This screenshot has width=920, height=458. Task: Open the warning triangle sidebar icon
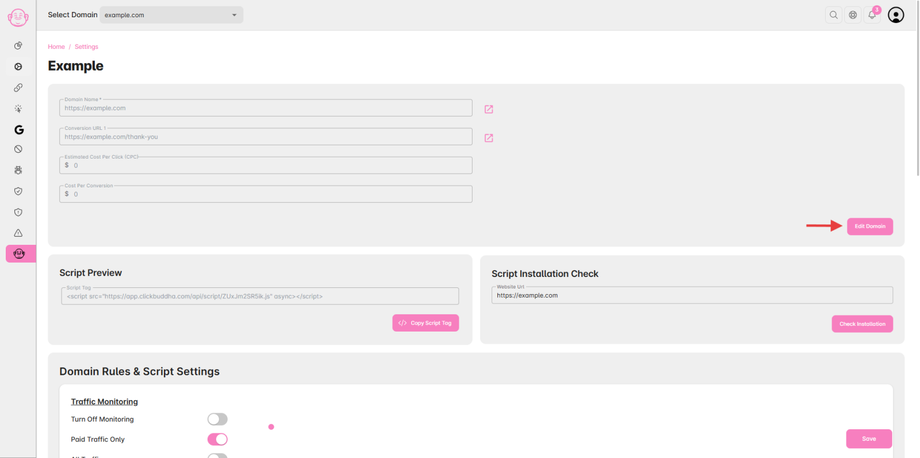[18, 233]
